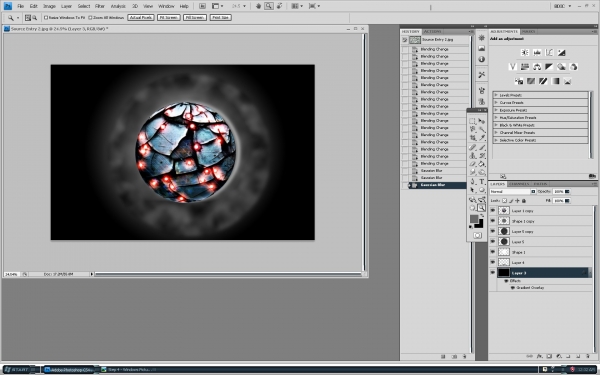Select the Type tool
Image resolution: width=600 pixels, height=375 pixels.
pos(482,182)
